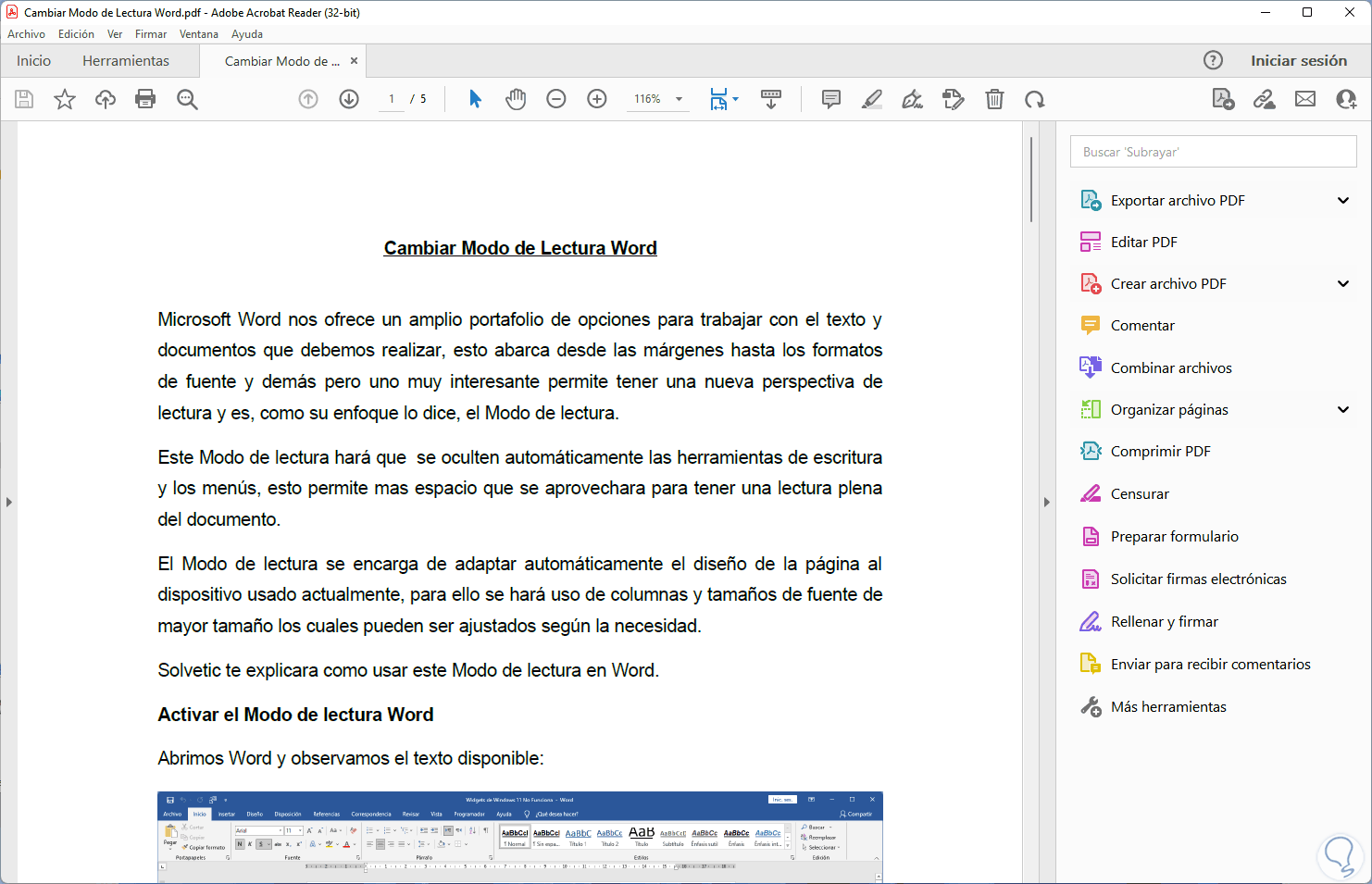This screenshot has width=1372, height=884.
Task: Open Más herramientas in the side panel
Action: coord(1168,706)
